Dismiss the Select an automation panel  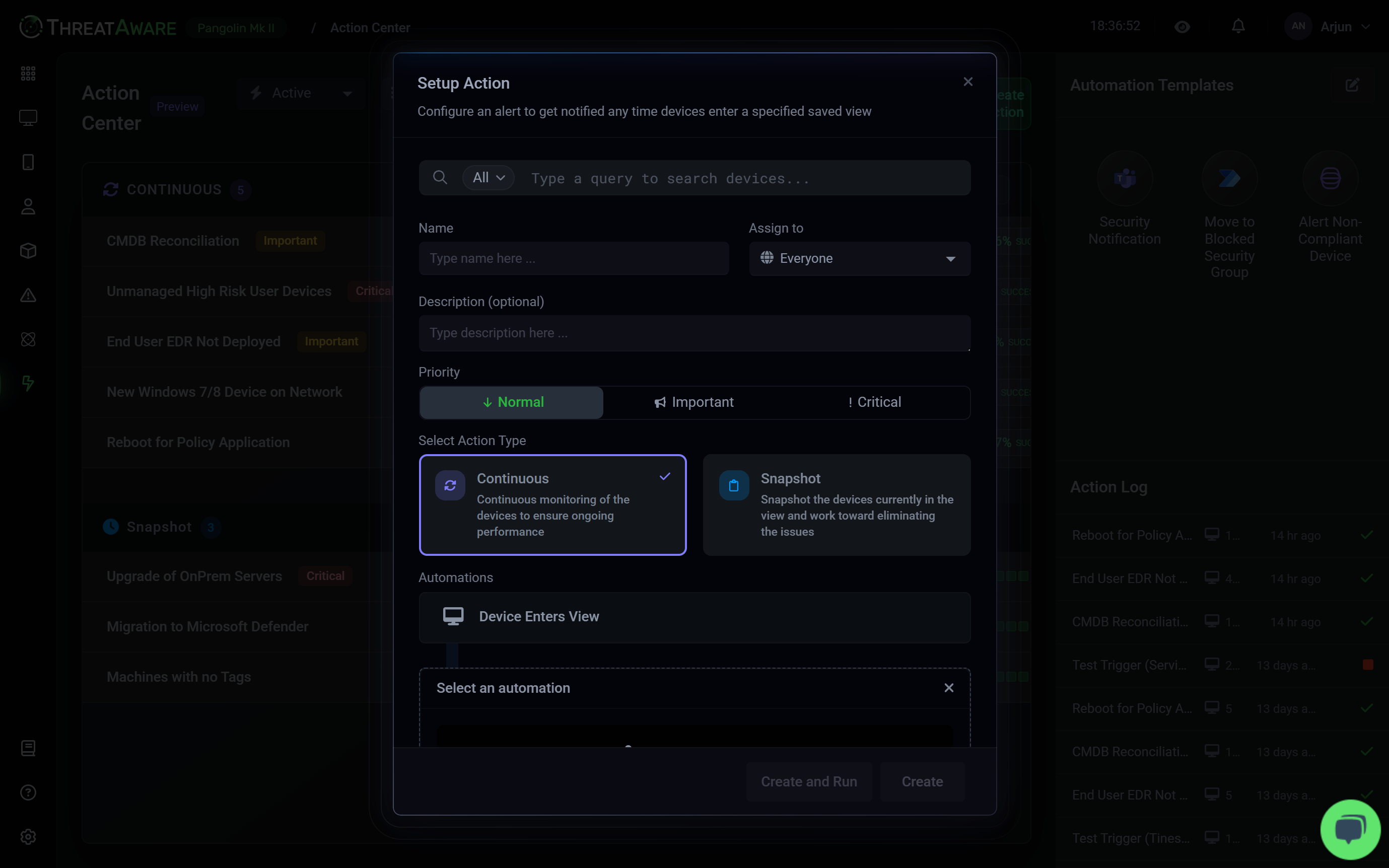(949, 688)
